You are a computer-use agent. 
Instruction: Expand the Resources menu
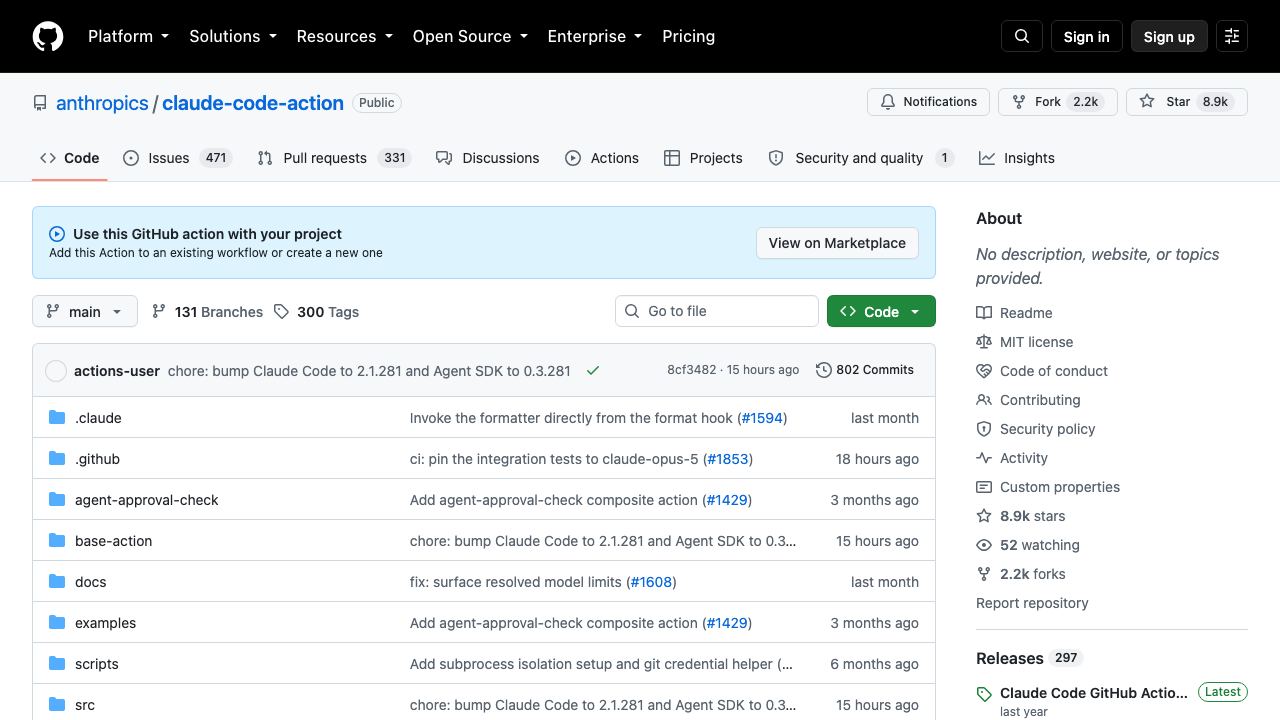click(x=345, y=36)
